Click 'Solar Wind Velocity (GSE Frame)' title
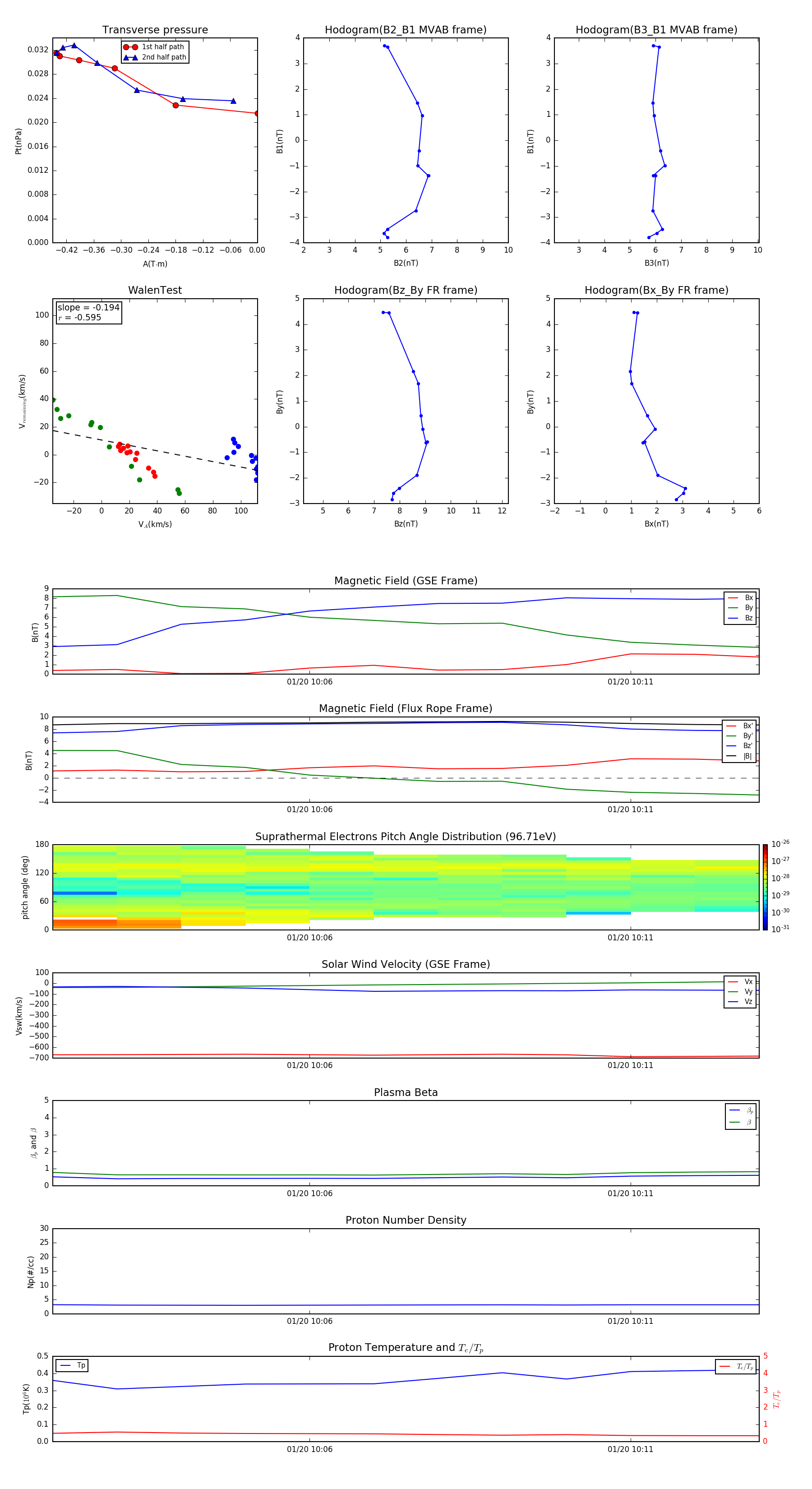This screenshot has width=812, height=1489. [x=406, y=964]
